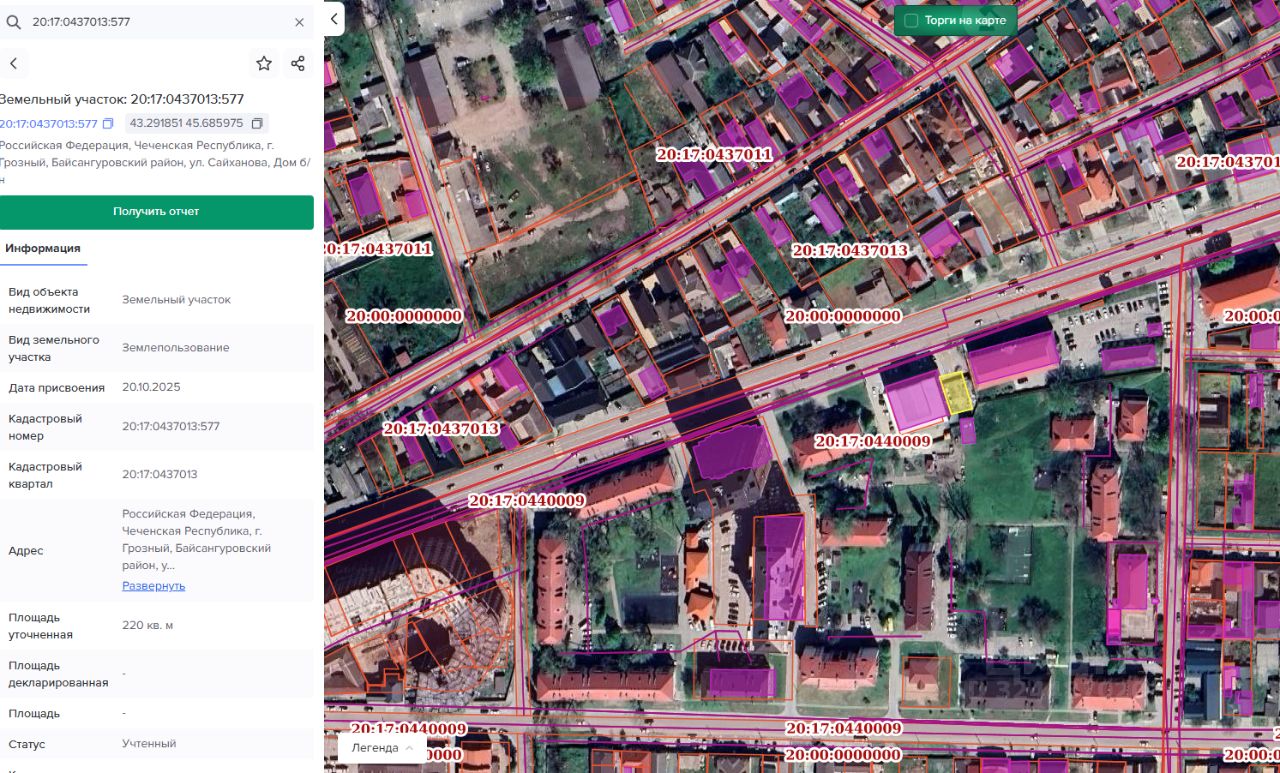Viewport: 1280px width, 773px height.
Task: Select the yellow highlighted parcel on map
Action: coord(957,393)
